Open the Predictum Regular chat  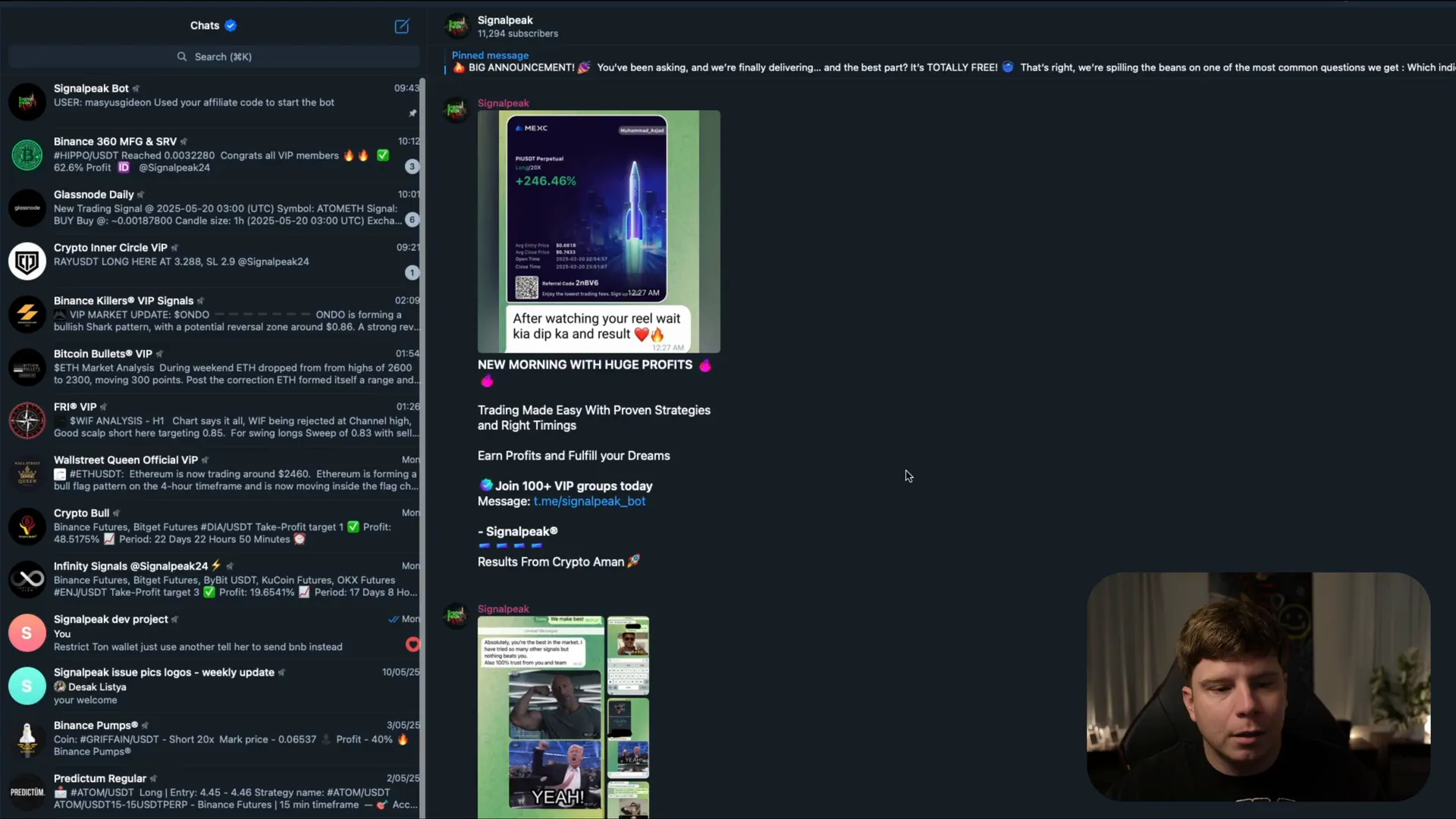pyautogui.click(x=214, y=792)
